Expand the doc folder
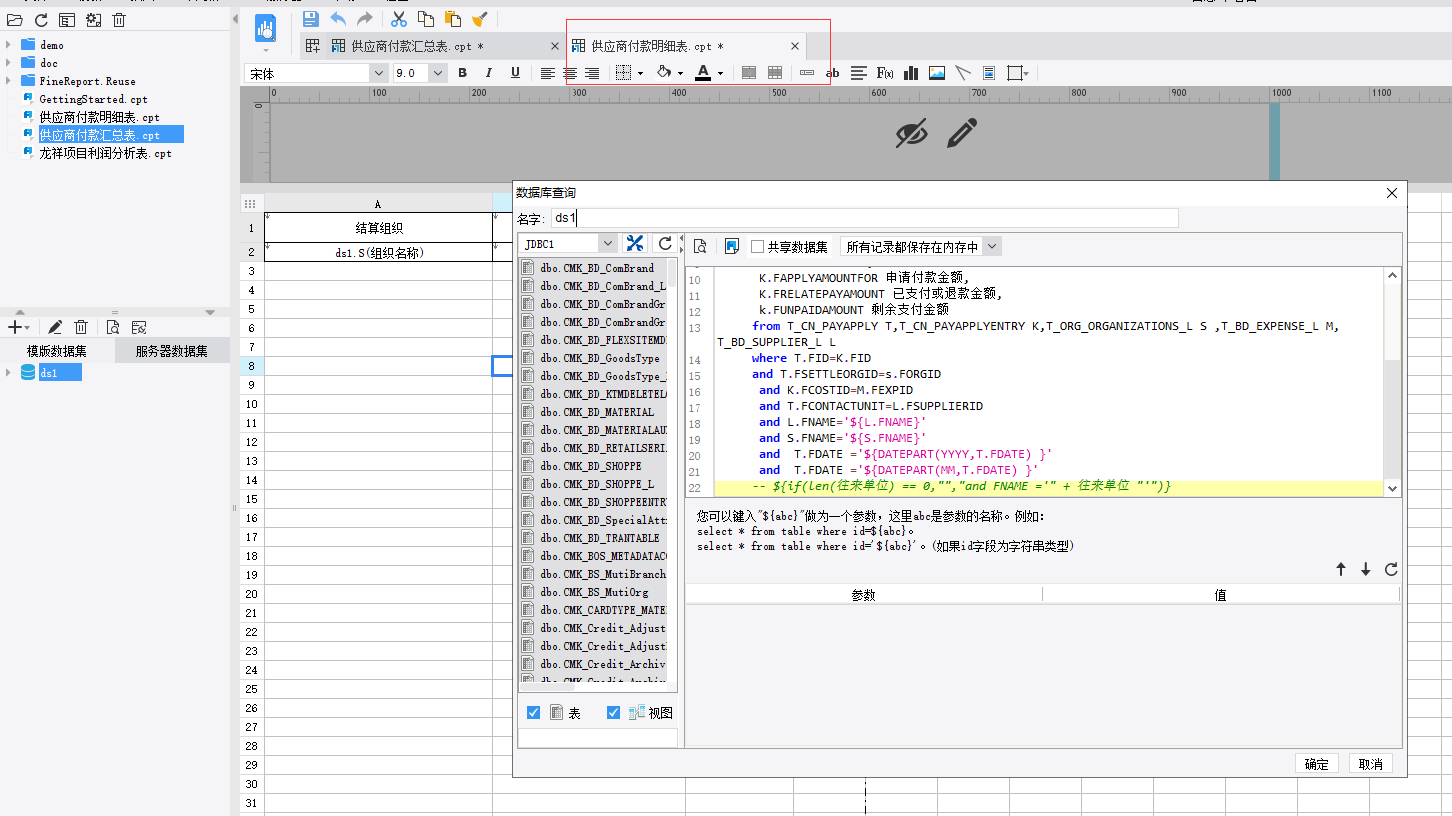The height and width of the screenshot is (816, 1452). click(8, 63)
